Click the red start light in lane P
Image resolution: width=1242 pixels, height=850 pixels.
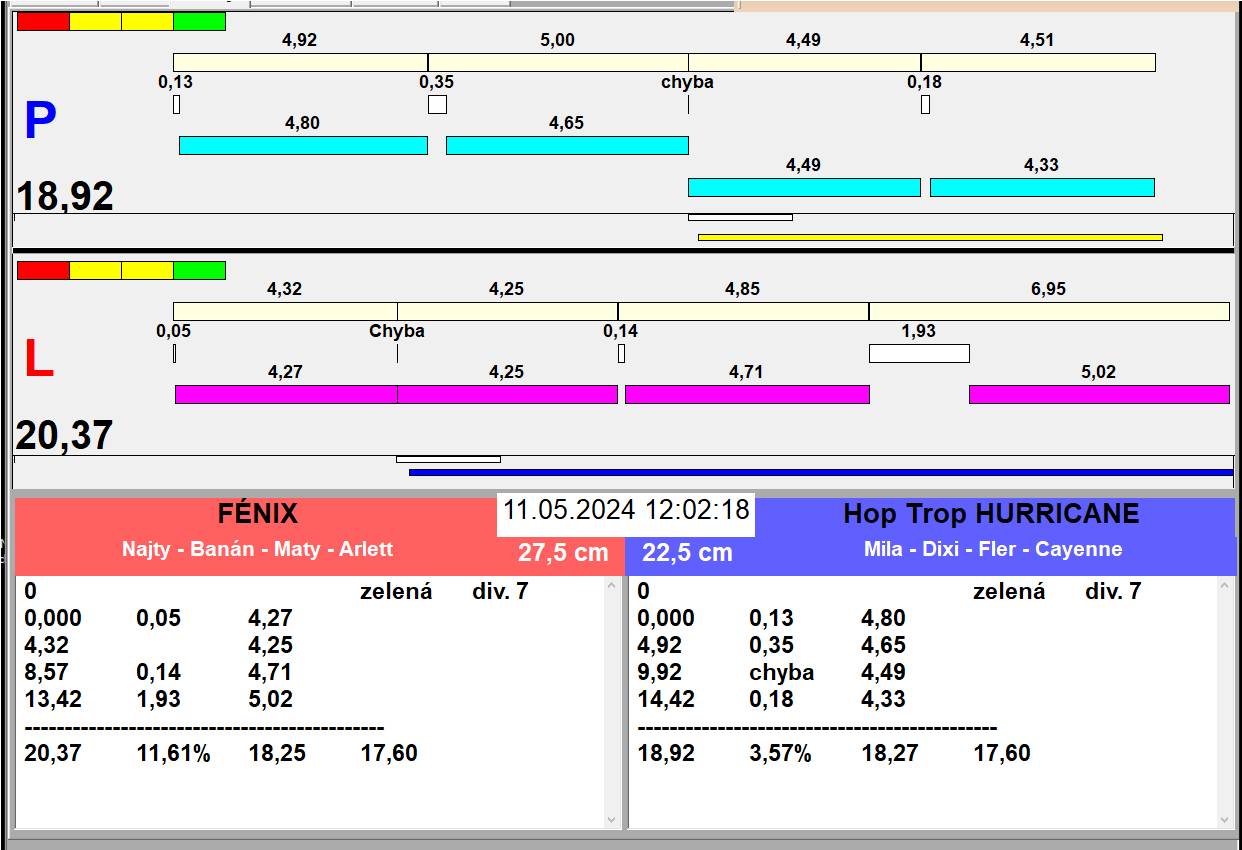click(x=43, y=22)
